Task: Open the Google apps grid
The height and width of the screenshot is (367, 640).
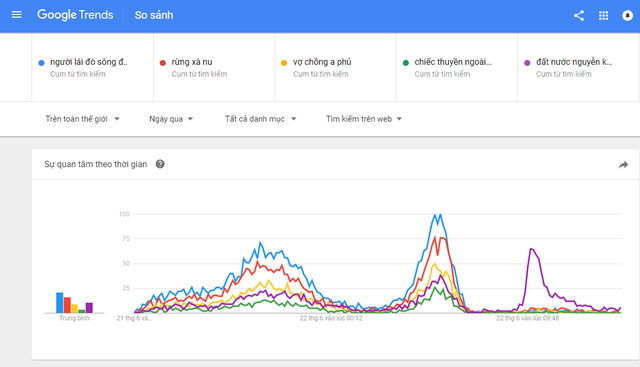Action: 603,16
